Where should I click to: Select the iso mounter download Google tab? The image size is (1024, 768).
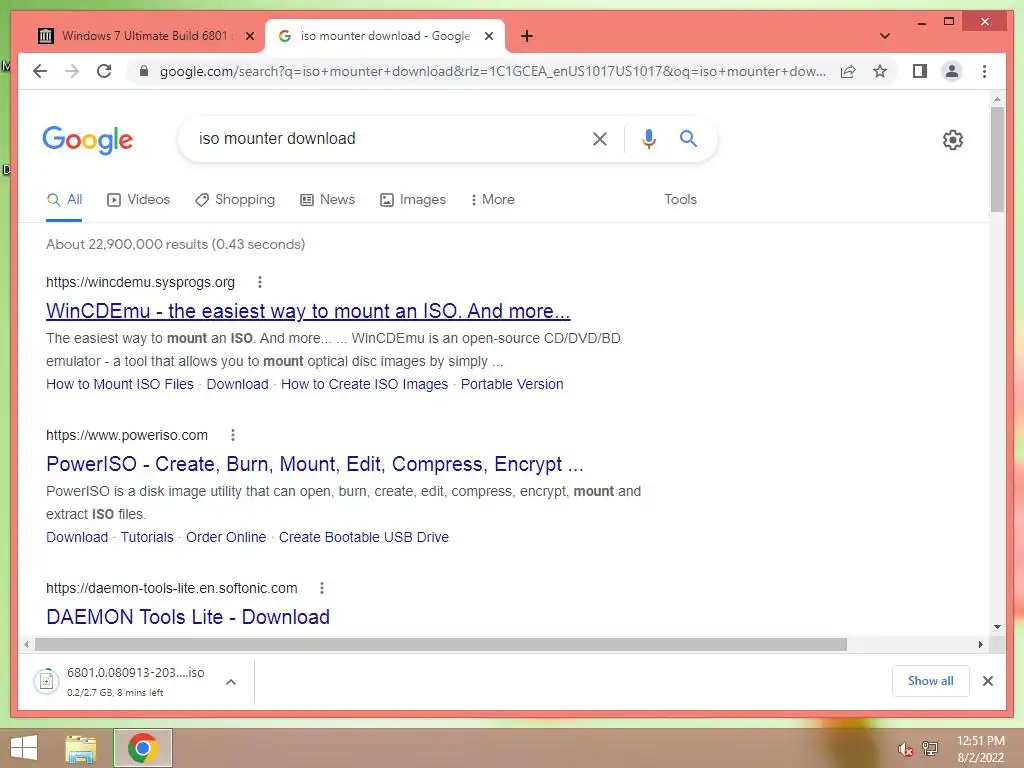384,36
